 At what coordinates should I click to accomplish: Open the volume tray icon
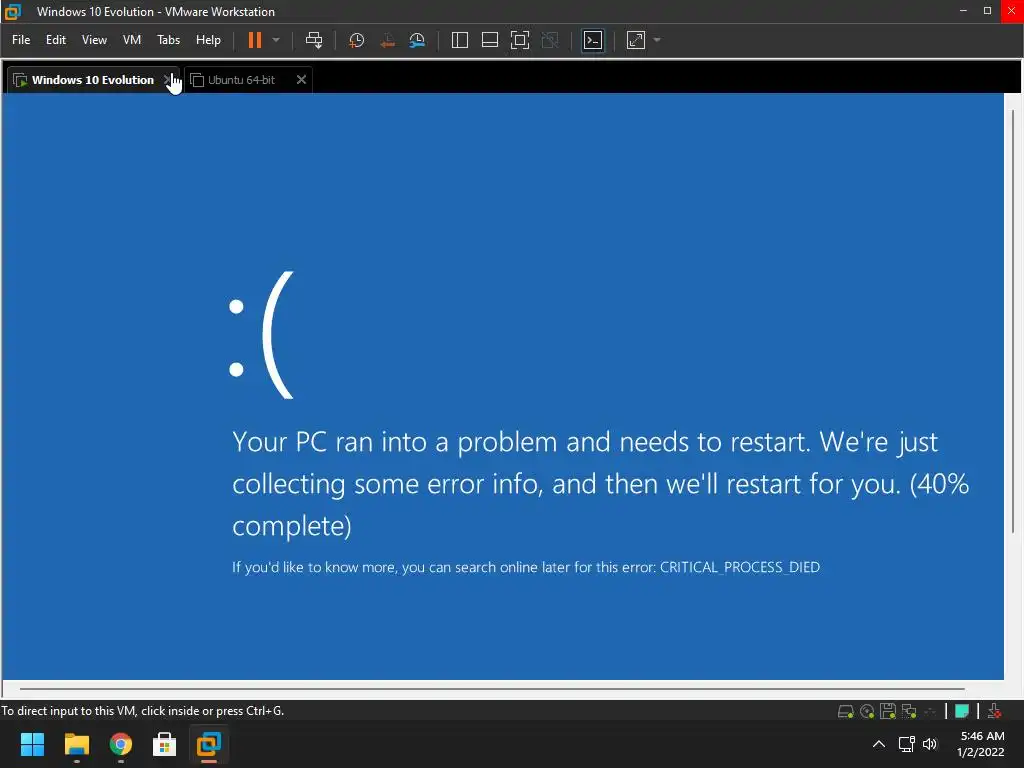click(x=930, y=744)
